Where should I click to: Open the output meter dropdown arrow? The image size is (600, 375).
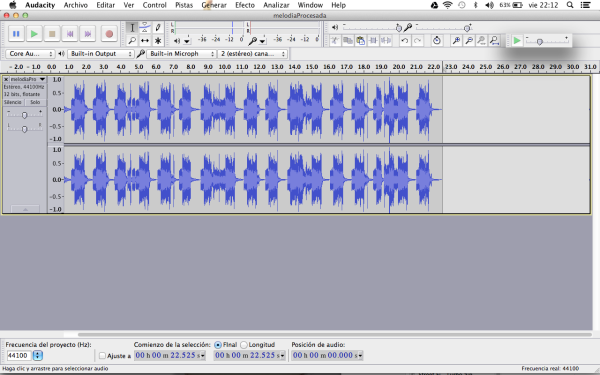click(187, 41)
